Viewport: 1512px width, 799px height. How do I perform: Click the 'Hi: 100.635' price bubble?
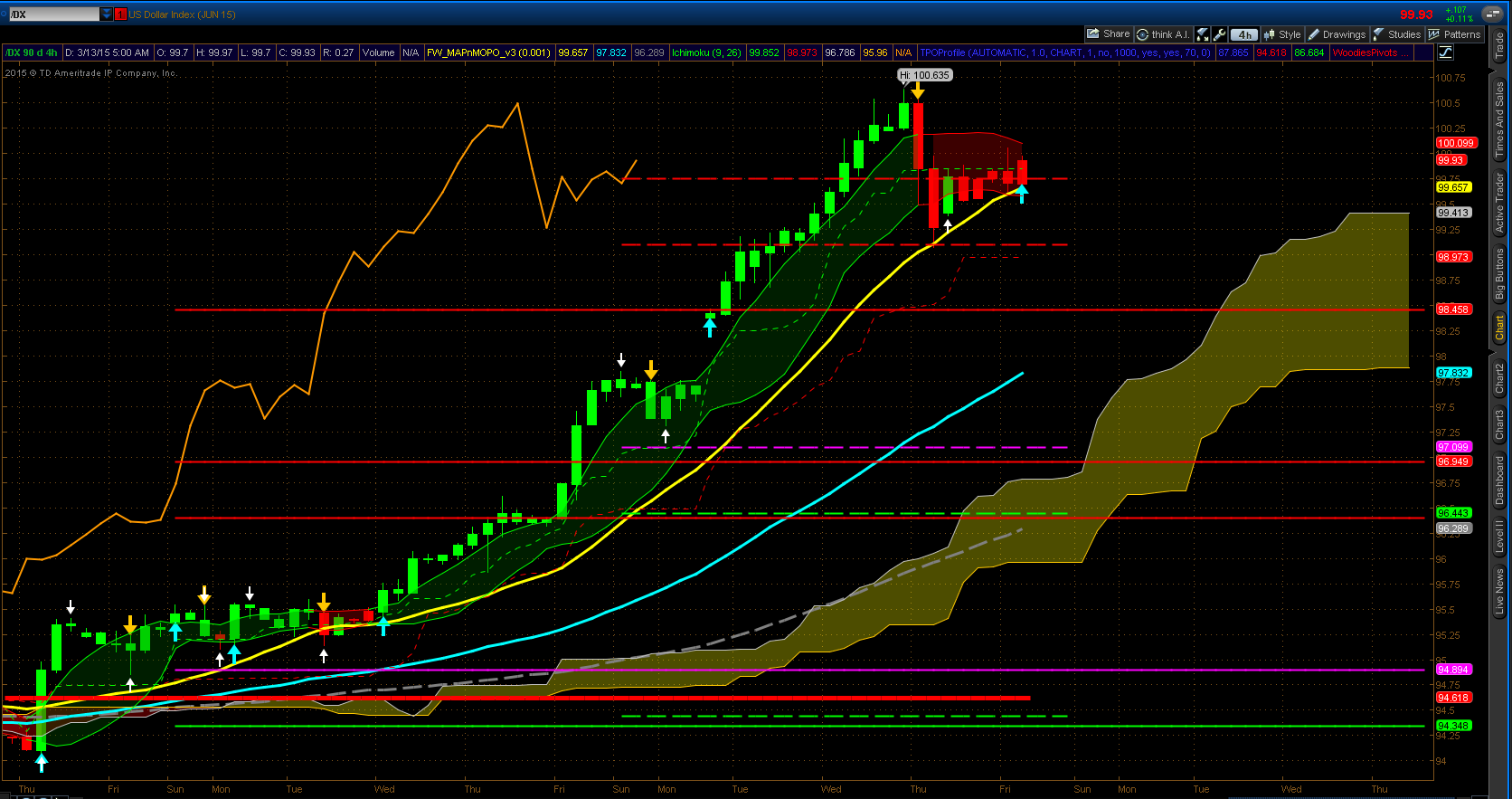pos(924,75)
